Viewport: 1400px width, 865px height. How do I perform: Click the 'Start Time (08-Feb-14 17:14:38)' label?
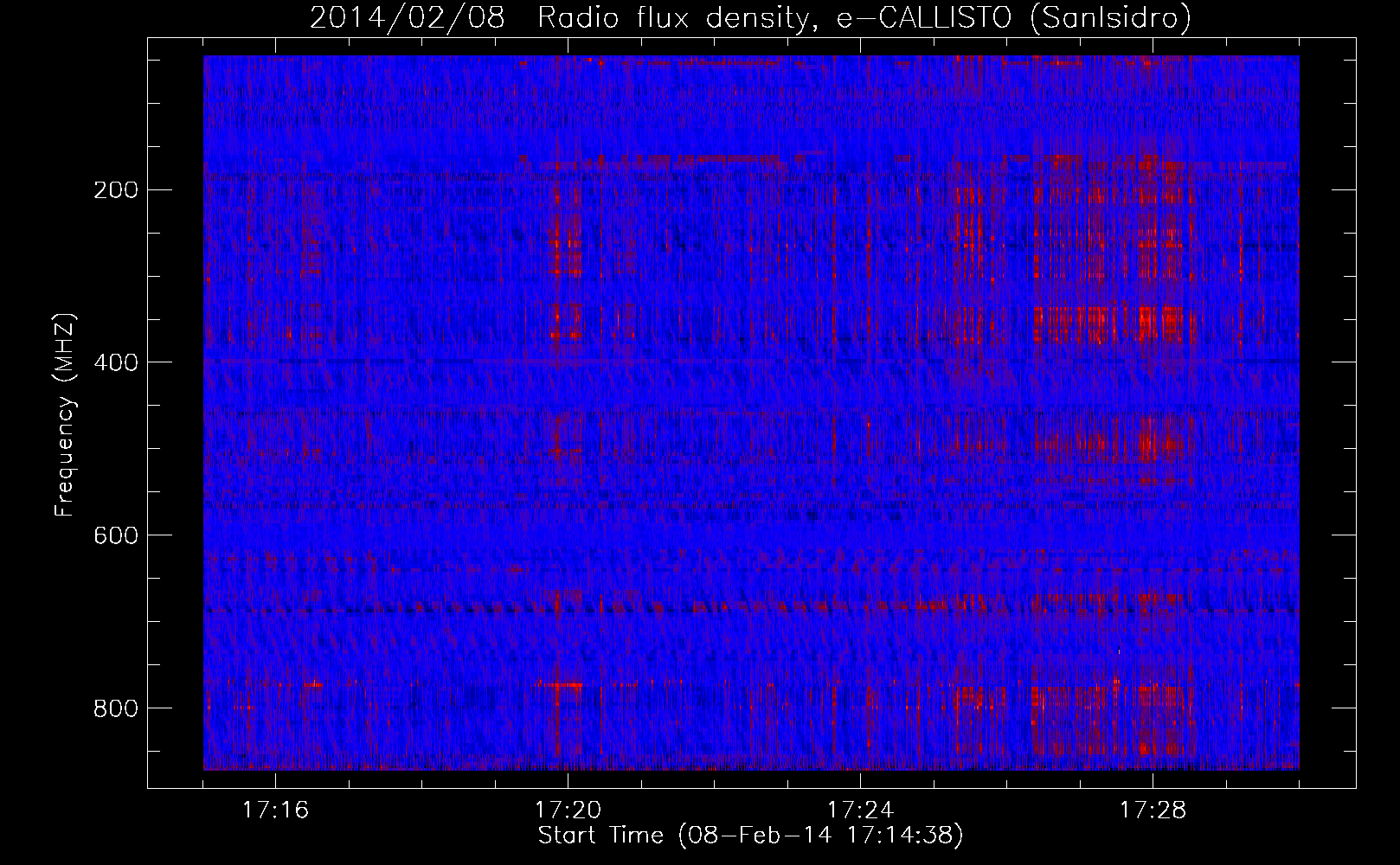(750, 836)
